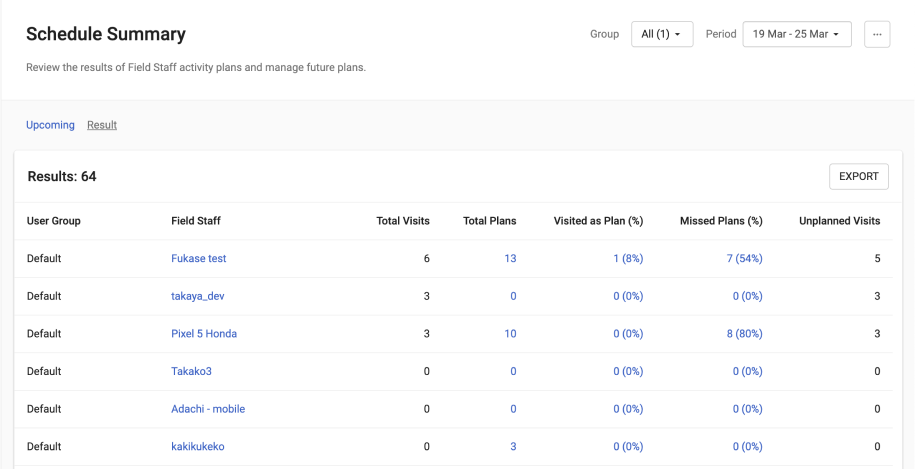The image size is (915, 469).
Task: Click Adachi - mobile missed plans 0 (0%)
Action: point(748,409)
